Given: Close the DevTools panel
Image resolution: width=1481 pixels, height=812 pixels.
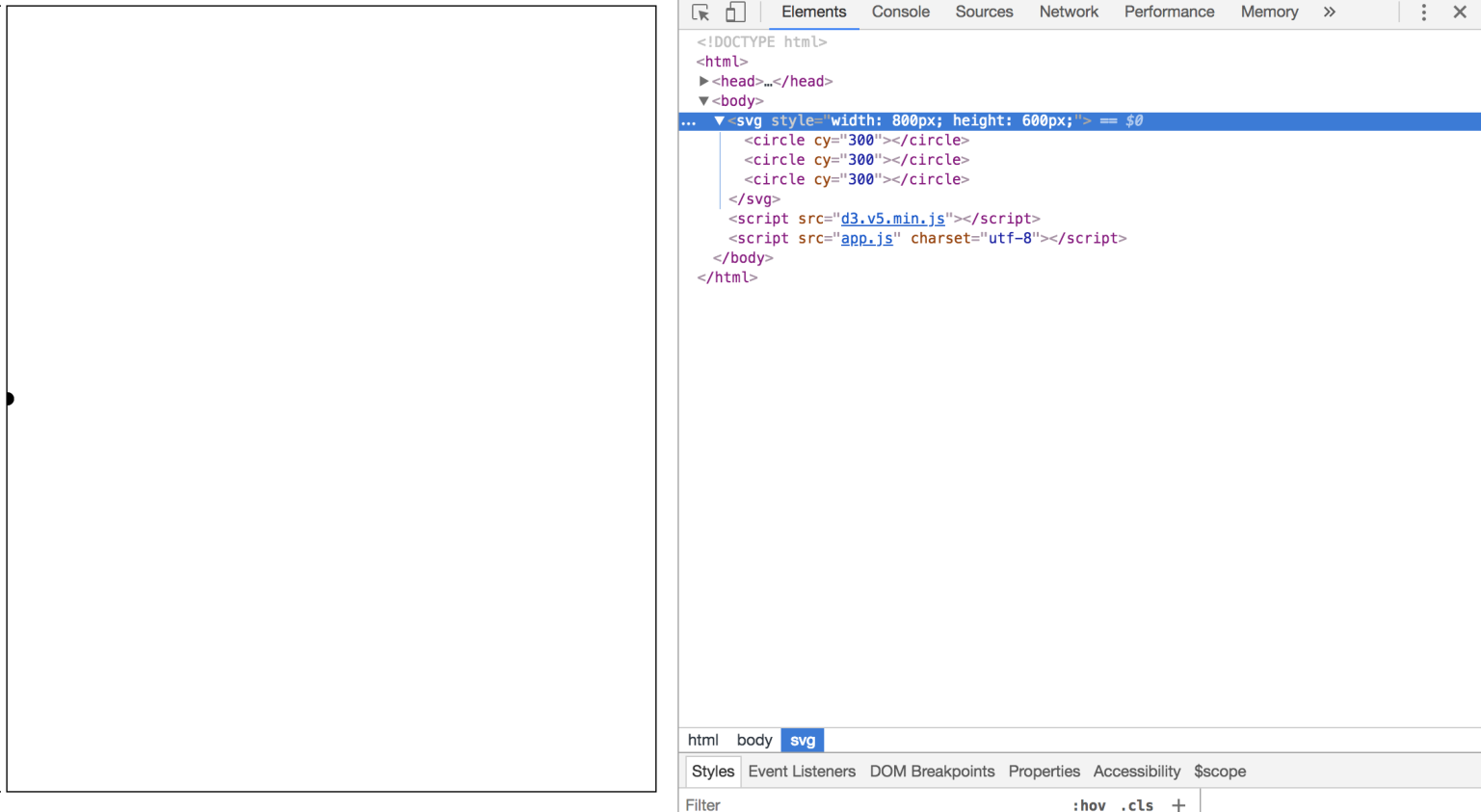Looking at the screenshot, I should click(x=1460, y=13).
